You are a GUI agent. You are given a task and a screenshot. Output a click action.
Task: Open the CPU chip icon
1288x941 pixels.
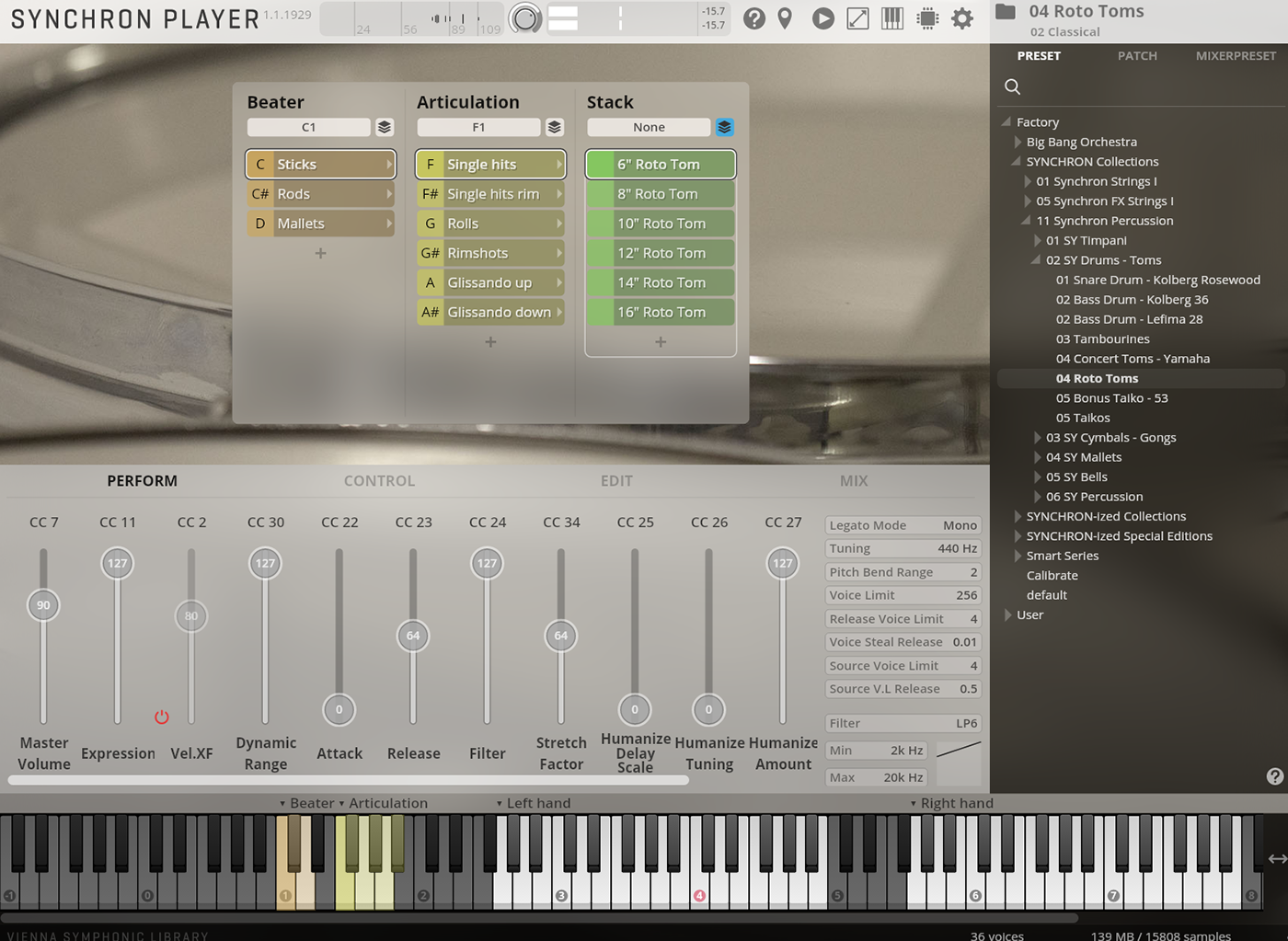tap(927, 18)
